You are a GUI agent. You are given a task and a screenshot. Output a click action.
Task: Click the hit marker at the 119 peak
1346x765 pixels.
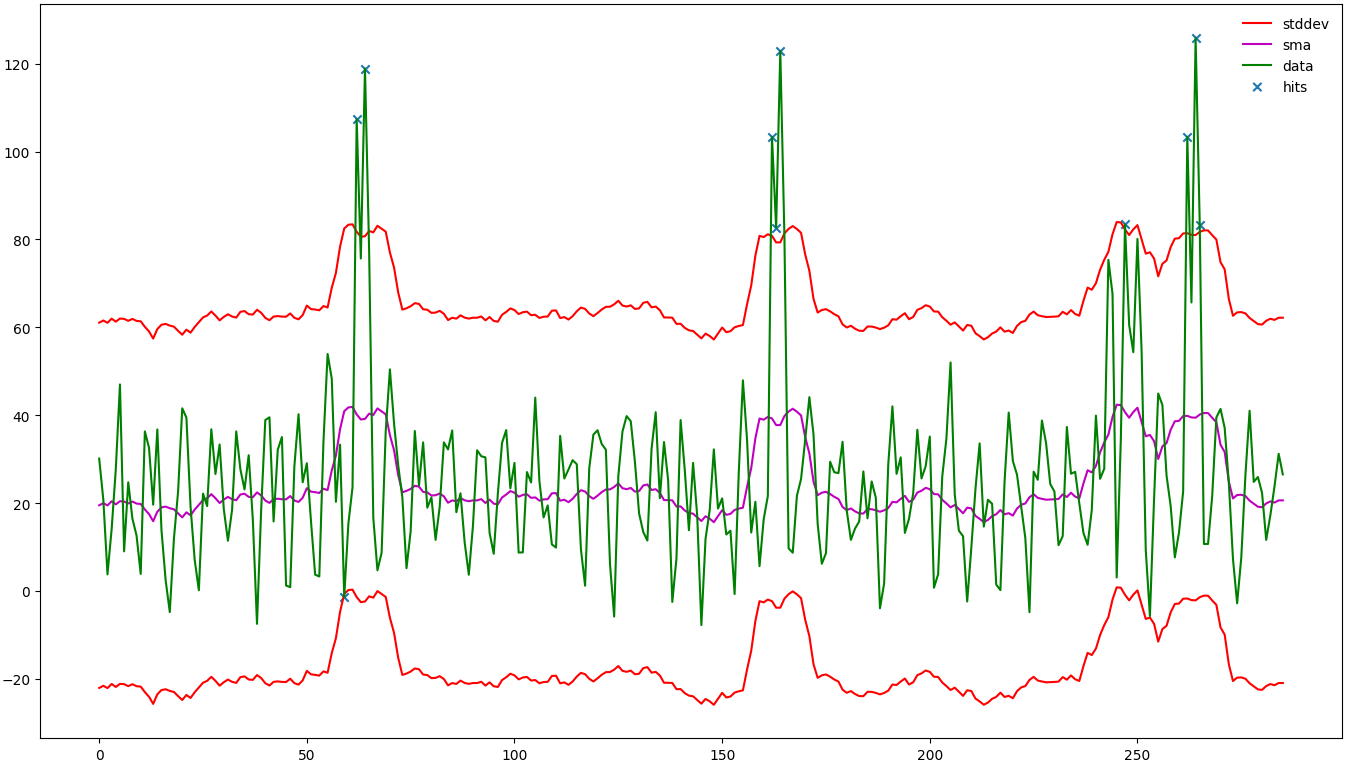[x=365, y=70]
